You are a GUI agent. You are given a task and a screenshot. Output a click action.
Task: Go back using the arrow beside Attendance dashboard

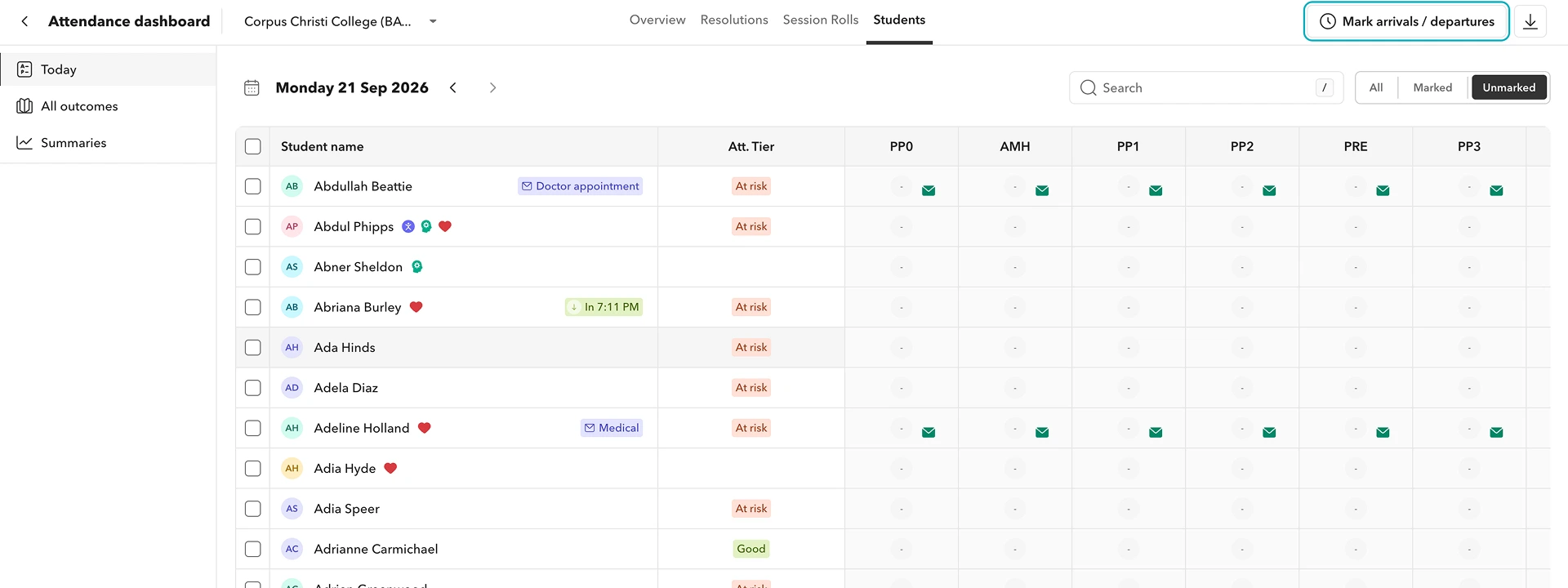coord(24,21)
